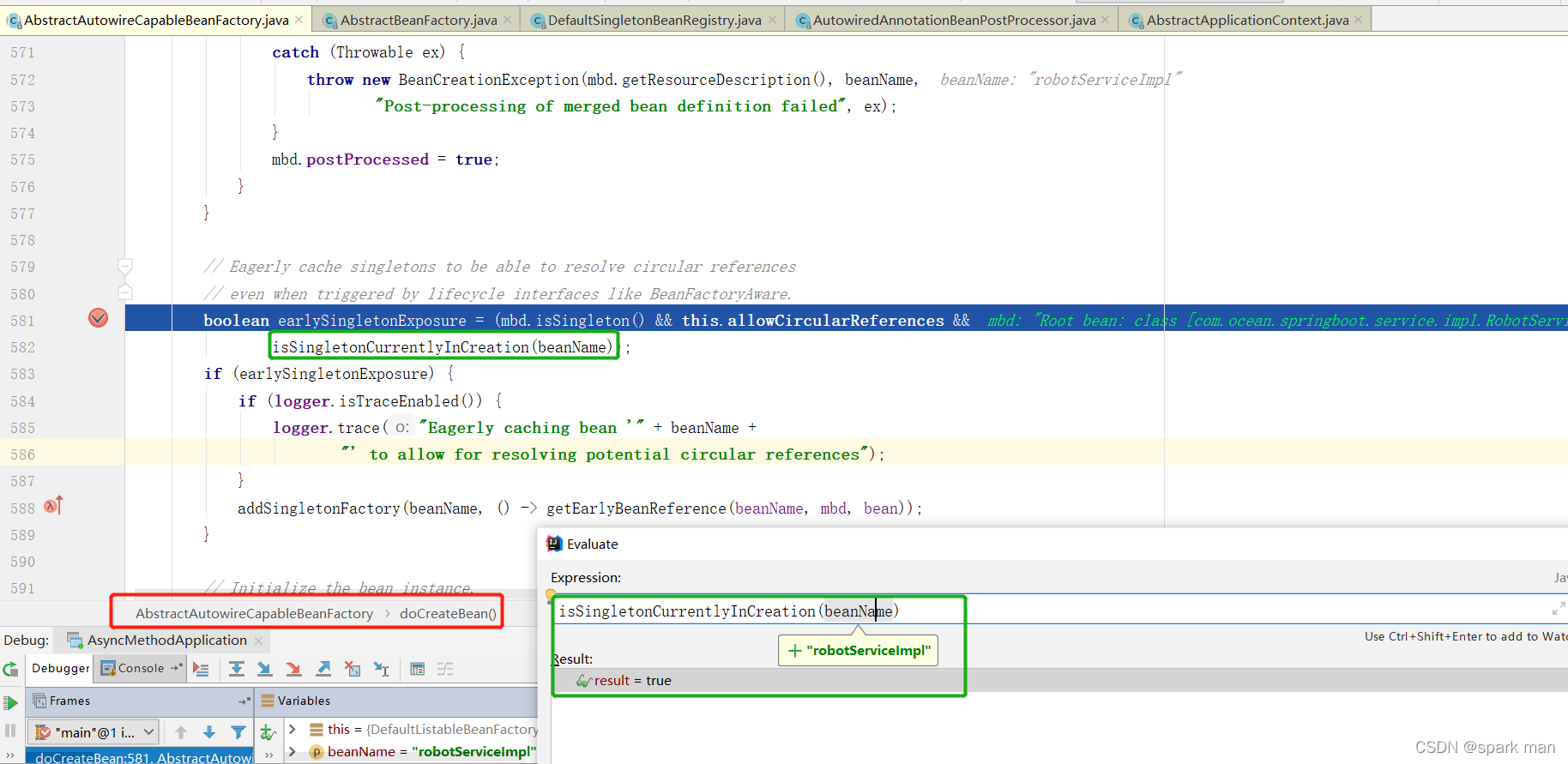Toggle the breakpoint on line 581
Image resolution: width=1568 pixels, height=764 pixels.
point(99,318)
